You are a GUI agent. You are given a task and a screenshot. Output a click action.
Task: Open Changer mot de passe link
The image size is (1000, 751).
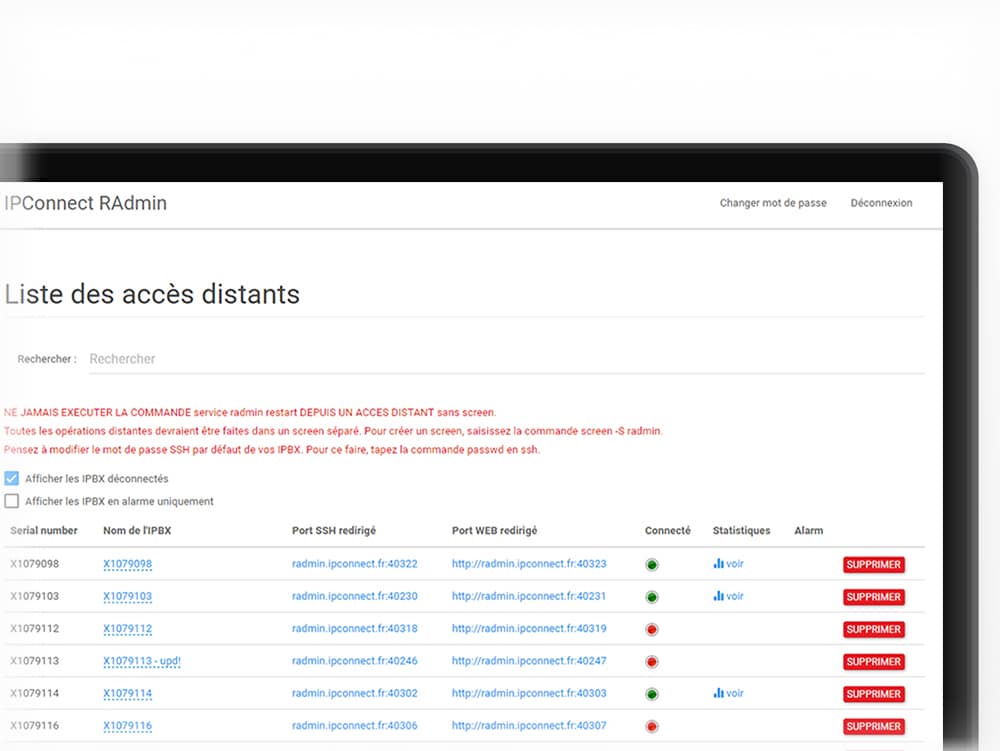773,203
